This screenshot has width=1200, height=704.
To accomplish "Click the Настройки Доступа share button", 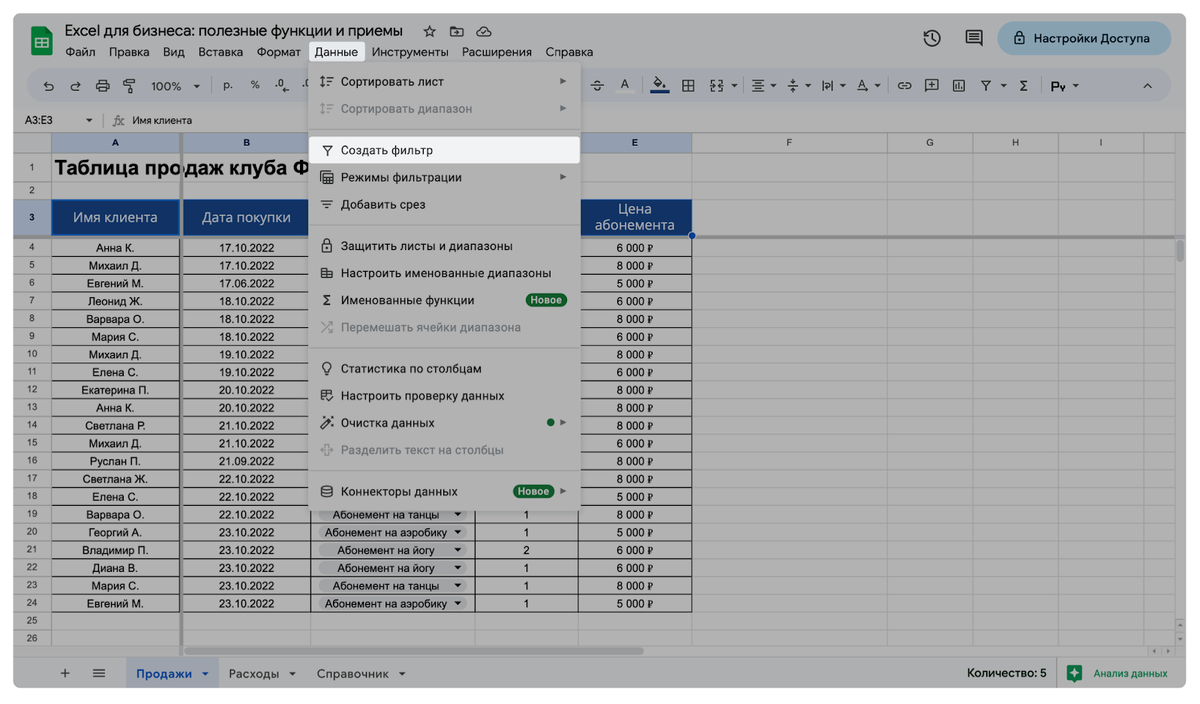I will pos(1084,38).
